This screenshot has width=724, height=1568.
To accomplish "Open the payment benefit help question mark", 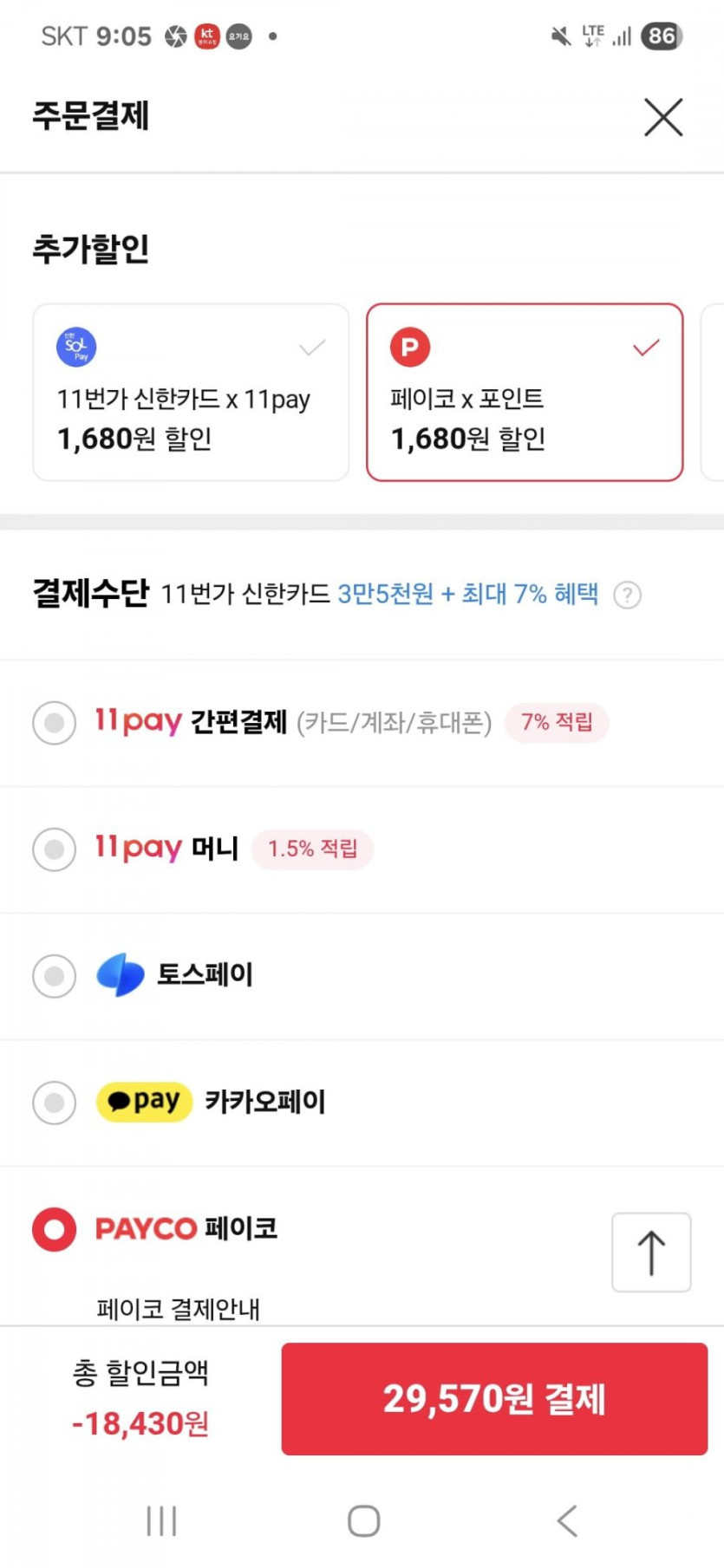I will pos(627,595).
